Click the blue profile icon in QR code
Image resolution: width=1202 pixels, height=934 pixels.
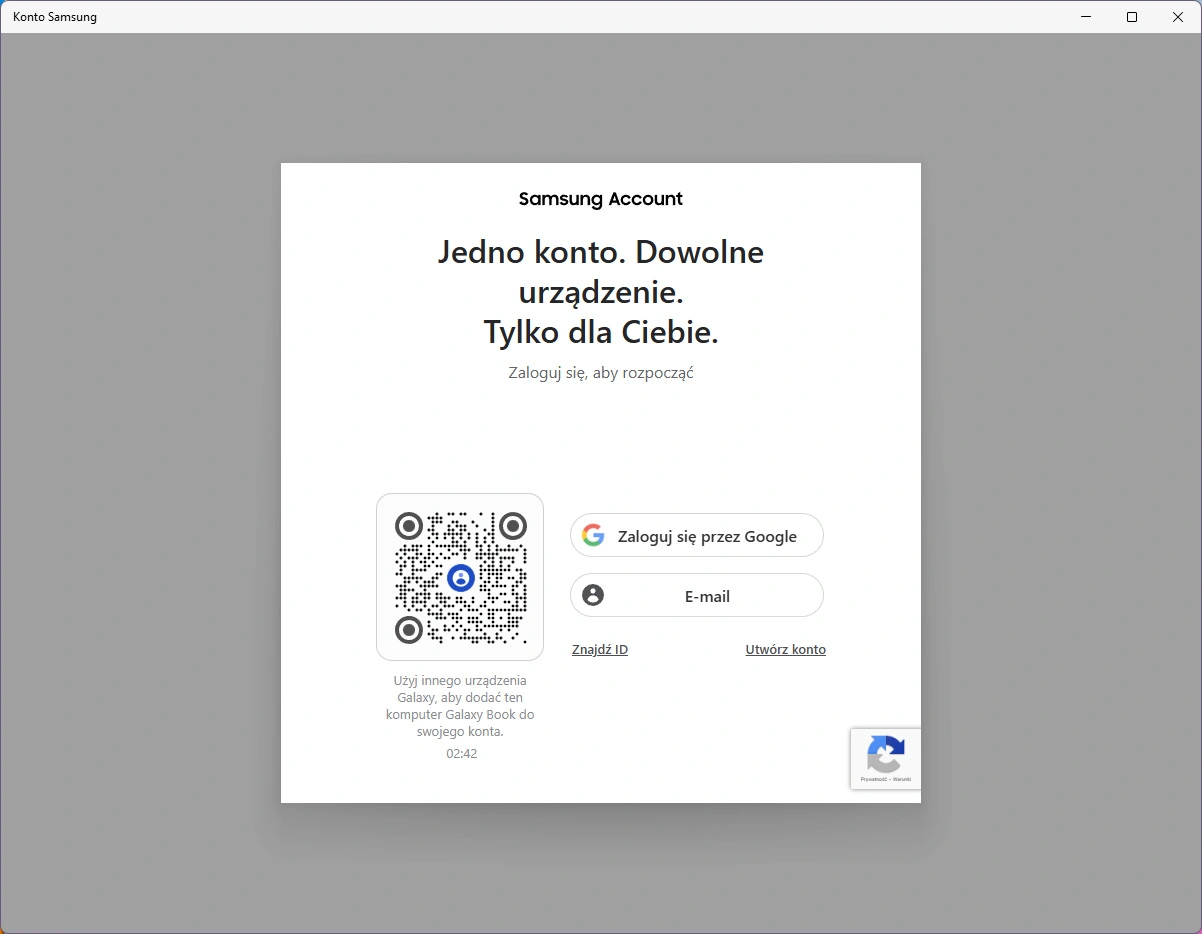460,578
